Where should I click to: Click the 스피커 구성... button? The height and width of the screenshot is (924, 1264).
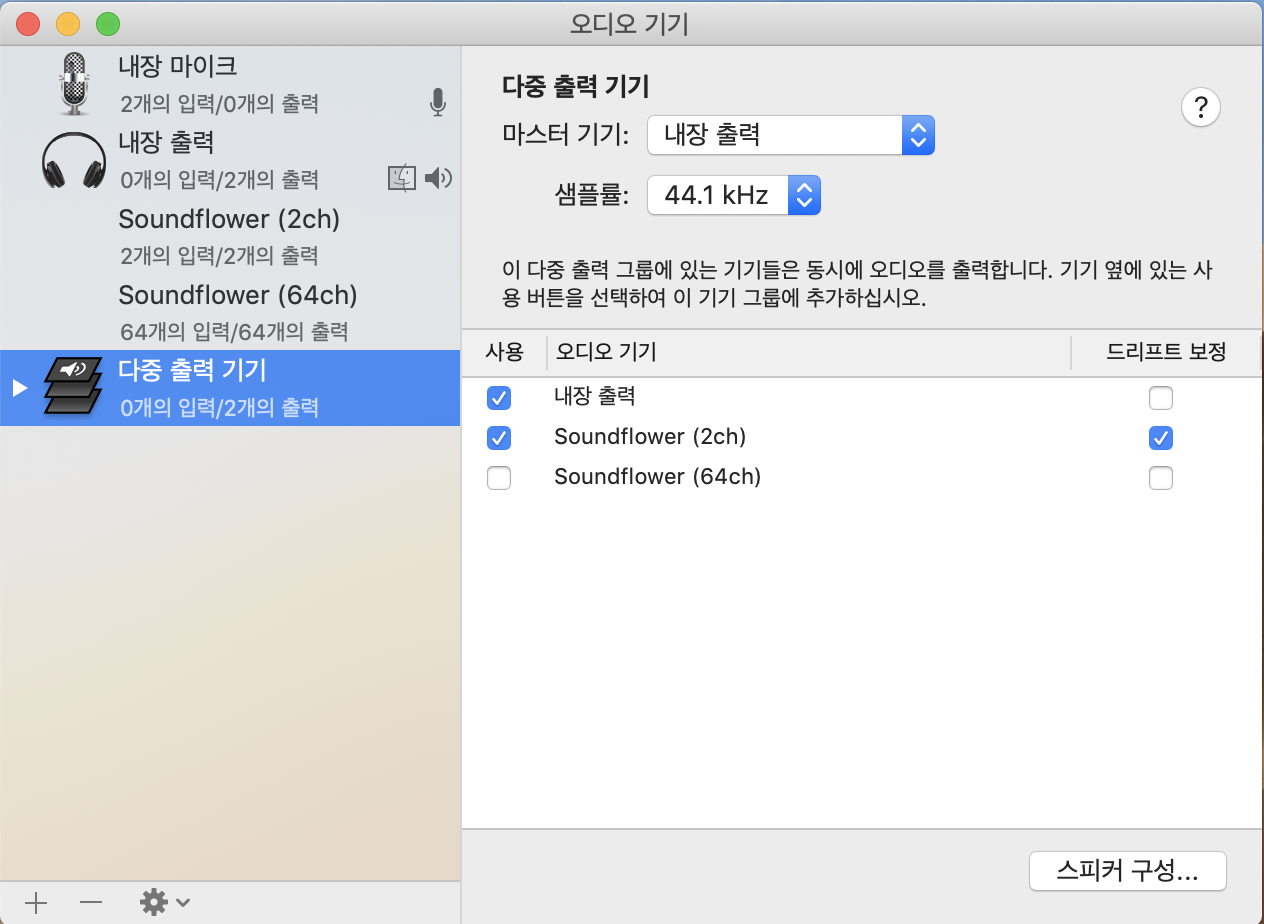(1127, 870)
